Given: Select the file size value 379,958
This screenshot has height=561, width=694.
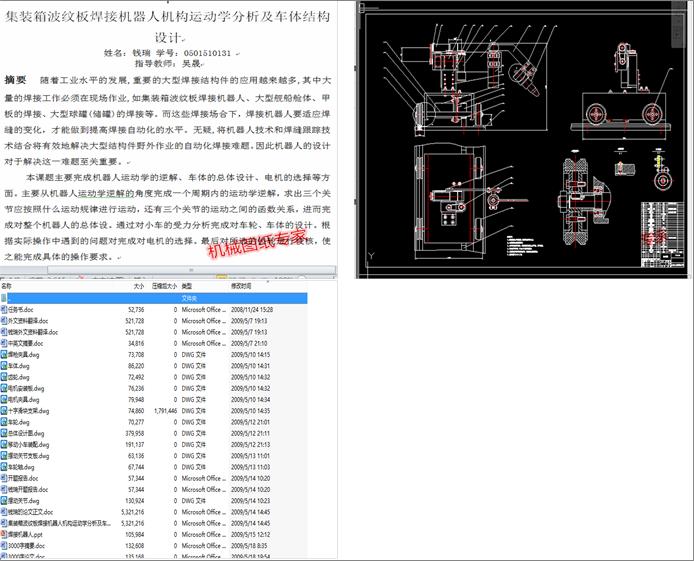Looking at the screenshot, I should [135, 433].
